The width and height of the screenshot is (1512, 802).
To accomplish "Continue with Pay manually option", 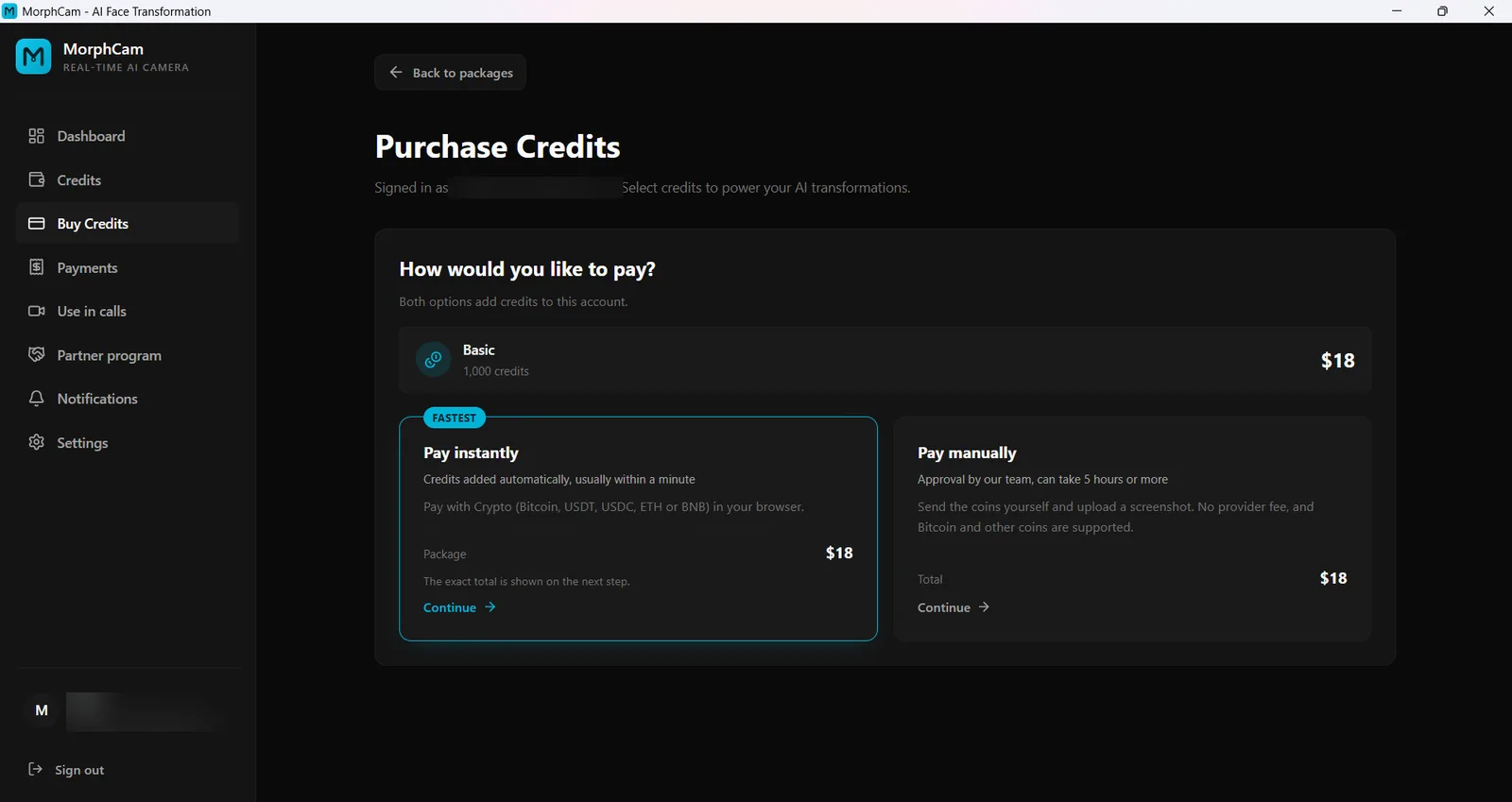I will [954, 607].
